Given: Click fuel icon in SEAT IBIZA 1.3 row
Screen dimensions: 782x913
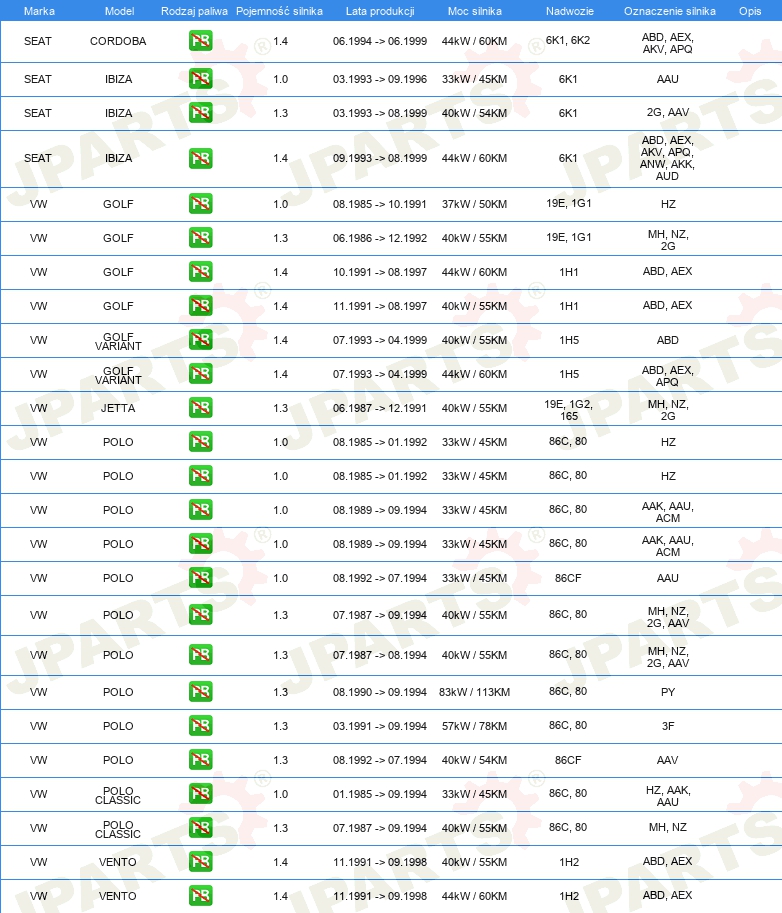Looking at the screenshot, I should point(200,112).
